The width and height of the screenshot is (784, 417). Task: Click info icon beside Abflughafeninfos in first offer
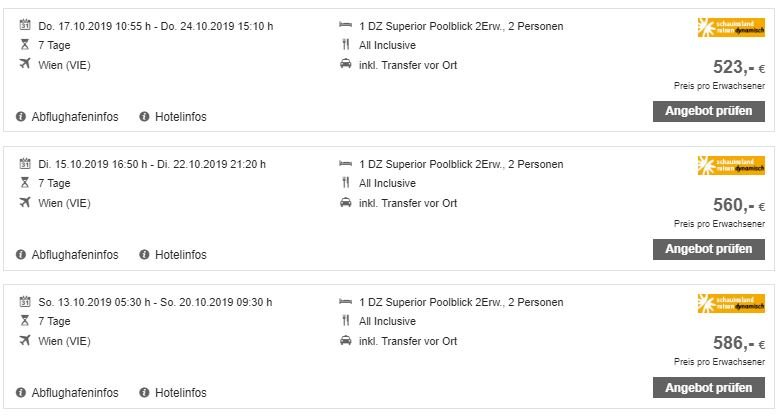point(20,116)
